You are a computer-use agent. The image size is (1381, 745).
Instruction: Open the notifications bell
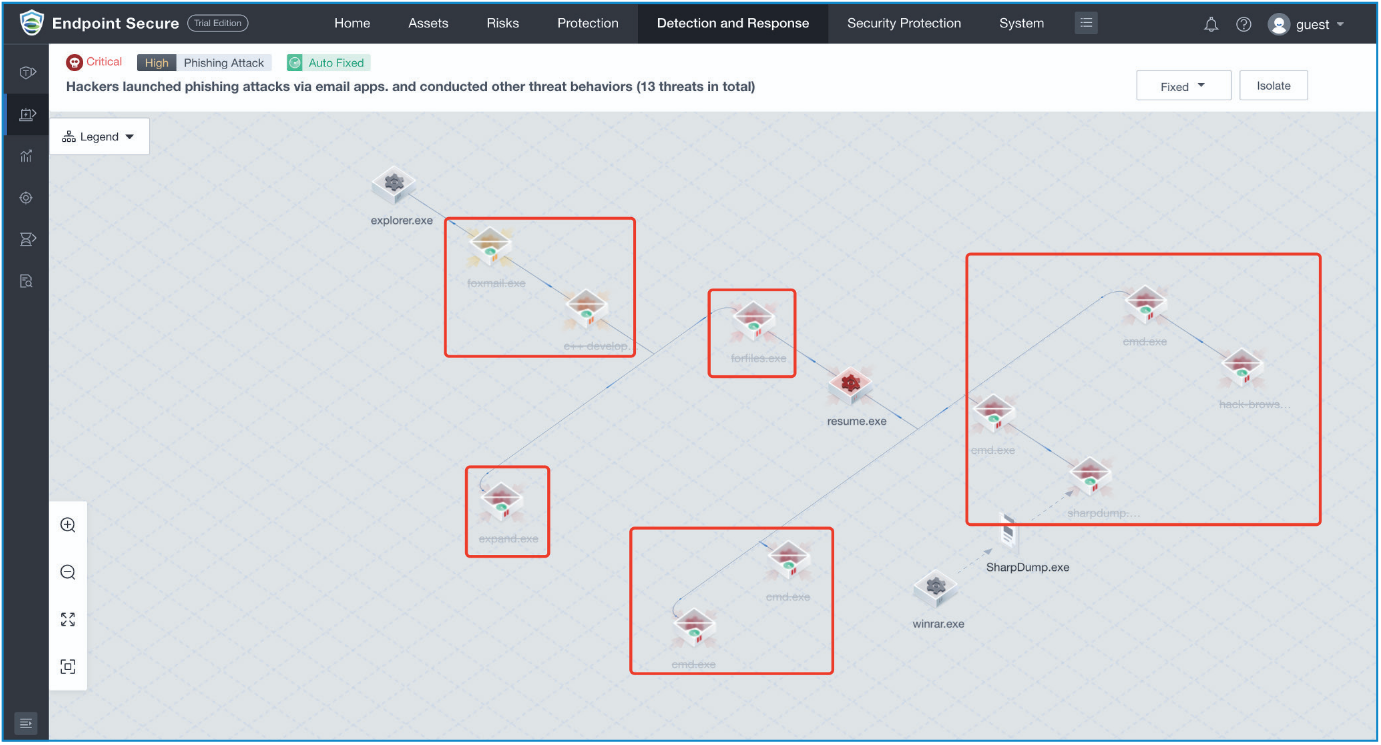pyautogui.click(x=1211, y=24)
